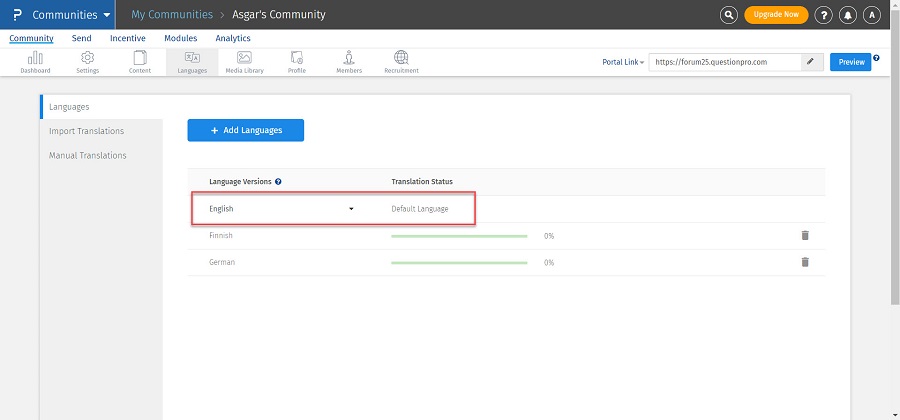Delete the Finnish language with trash icon
900x420 pixels.
(x=805, y=236)
